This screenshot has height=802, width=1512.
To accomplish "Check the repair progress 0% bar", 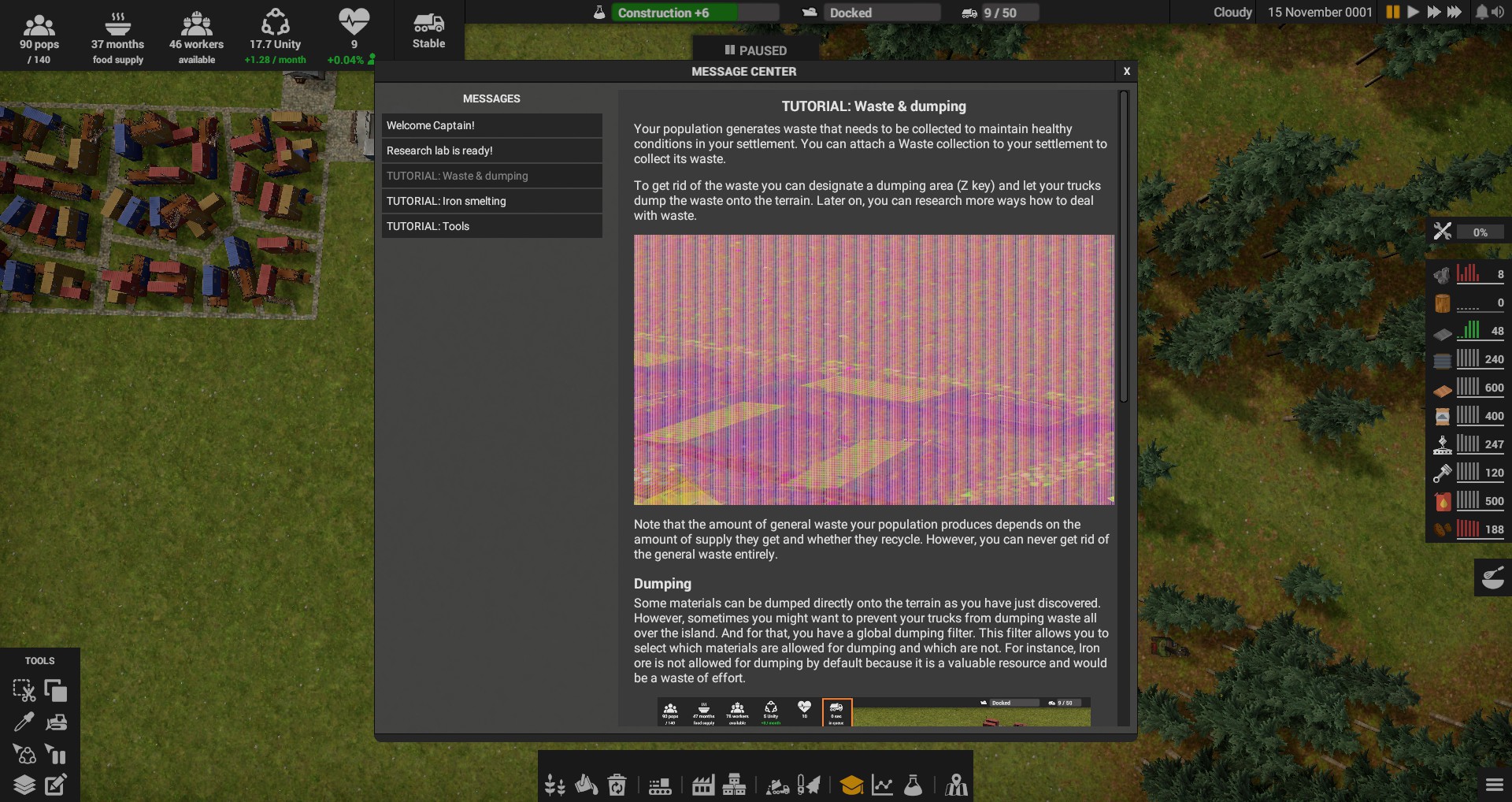I will pyautogui.click(x=1480, y=232).
